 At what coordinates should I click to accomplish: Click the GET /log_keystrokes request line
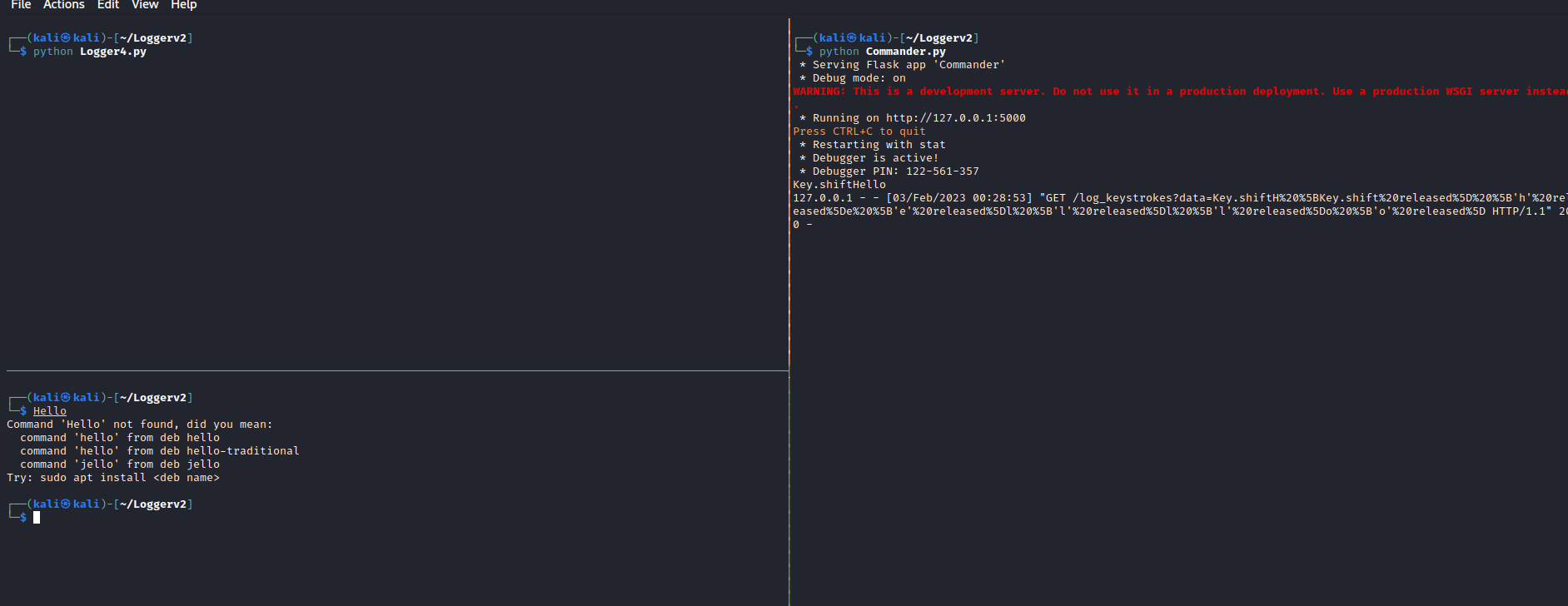[x=1166, y=198]
